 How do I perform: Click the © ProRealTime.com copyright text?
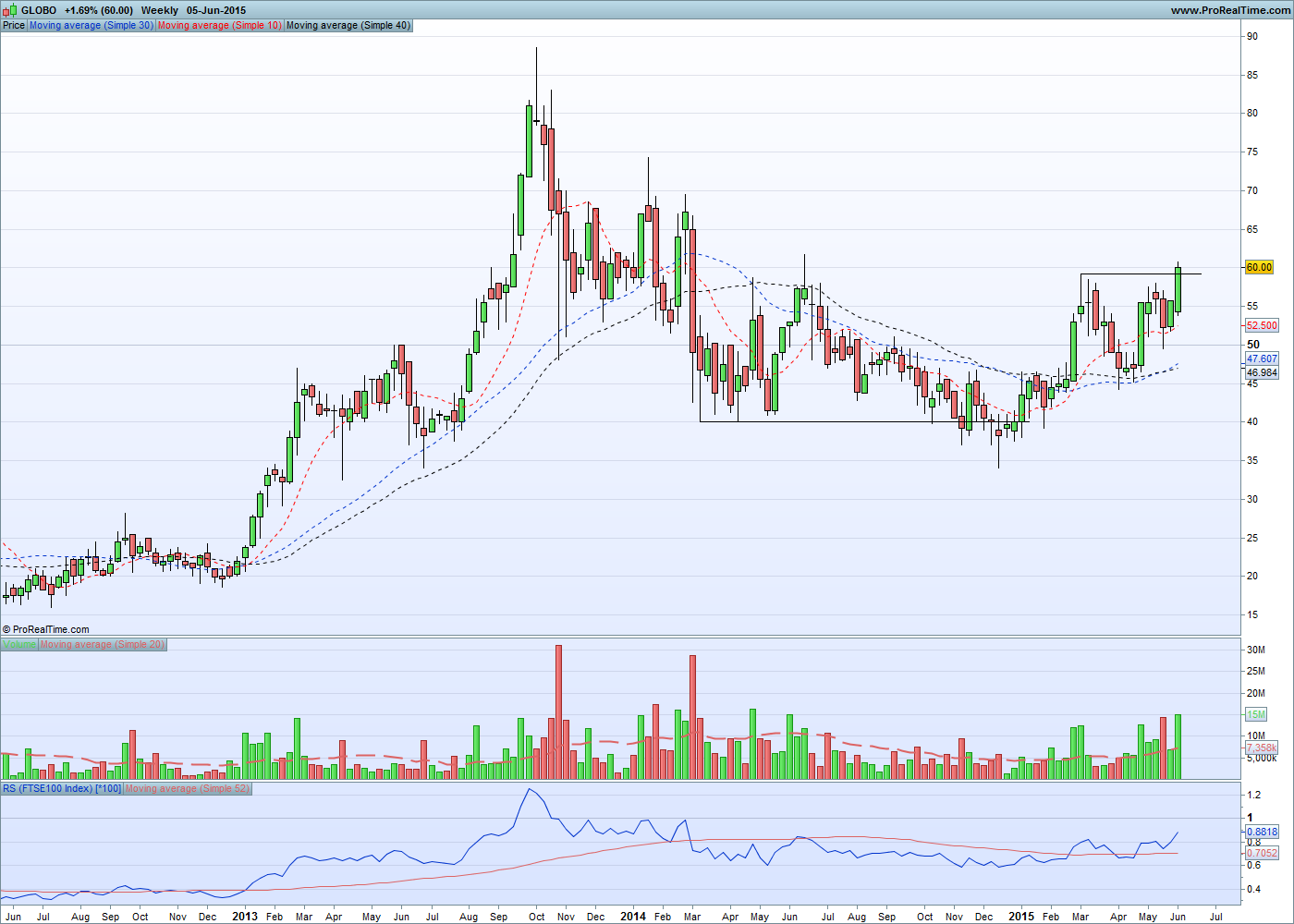tap(46, 629)
